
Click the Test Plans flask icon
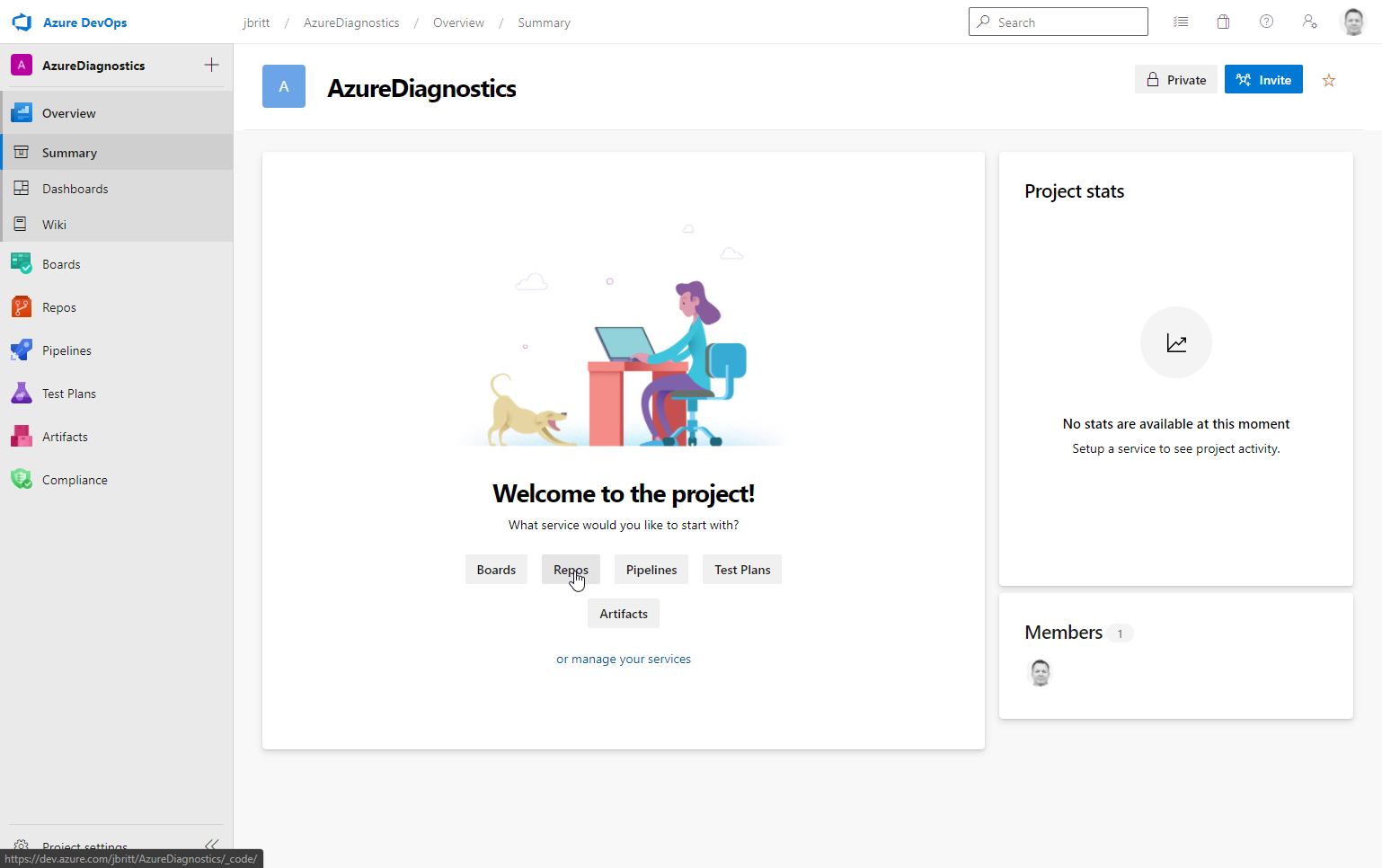click(x=22, y=394)
